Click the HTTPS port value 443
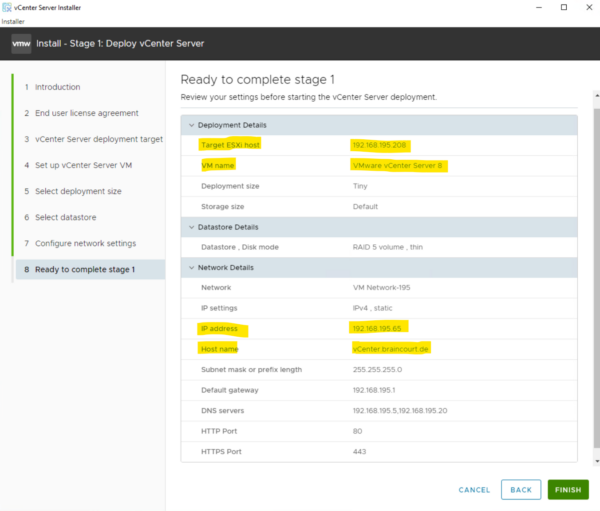 tap(359, 452)
